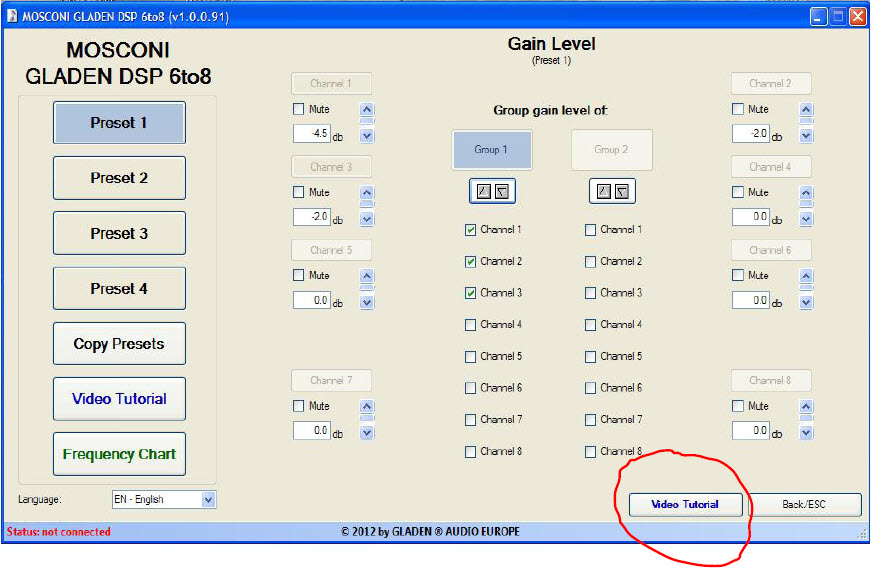
Task: Open Copy Presets
Action: click(119, 344)
